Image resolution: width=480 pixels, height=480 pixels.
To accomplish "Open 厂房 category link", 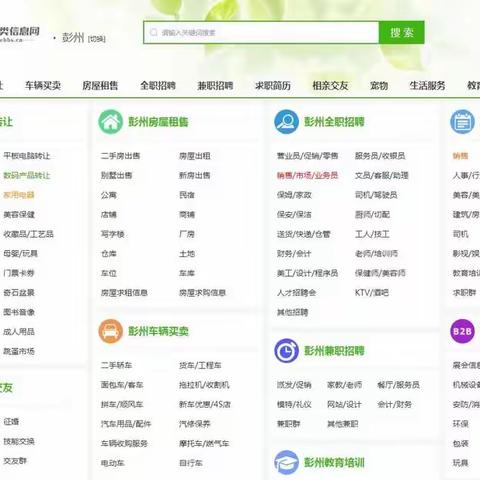I will point(187,234).
